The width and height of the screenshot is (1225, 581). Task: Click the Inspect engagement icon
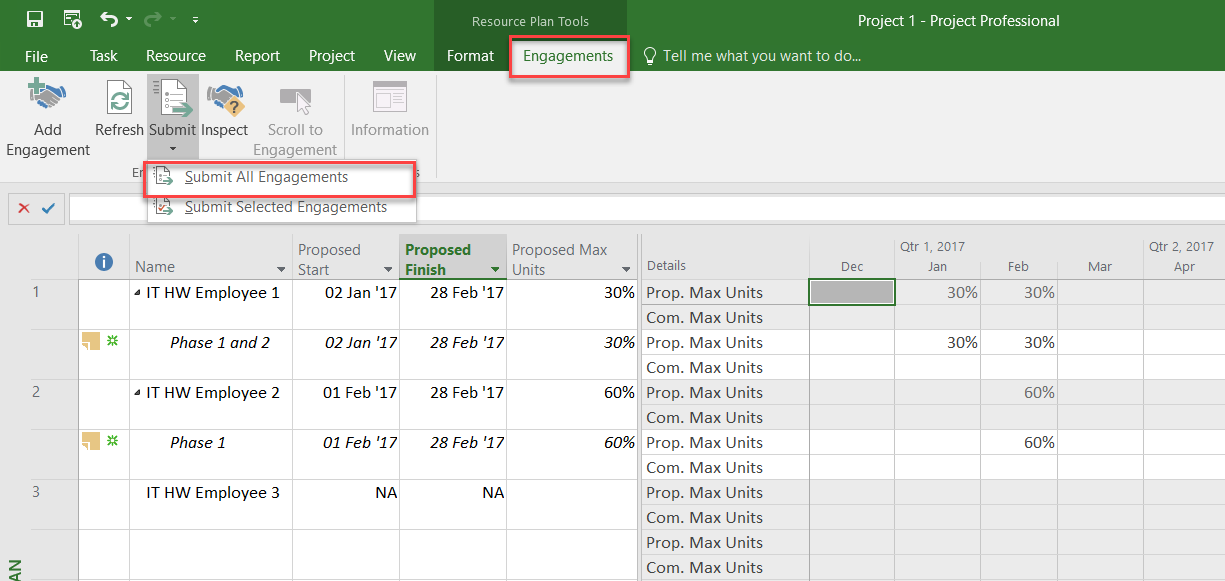click(224, 99)
